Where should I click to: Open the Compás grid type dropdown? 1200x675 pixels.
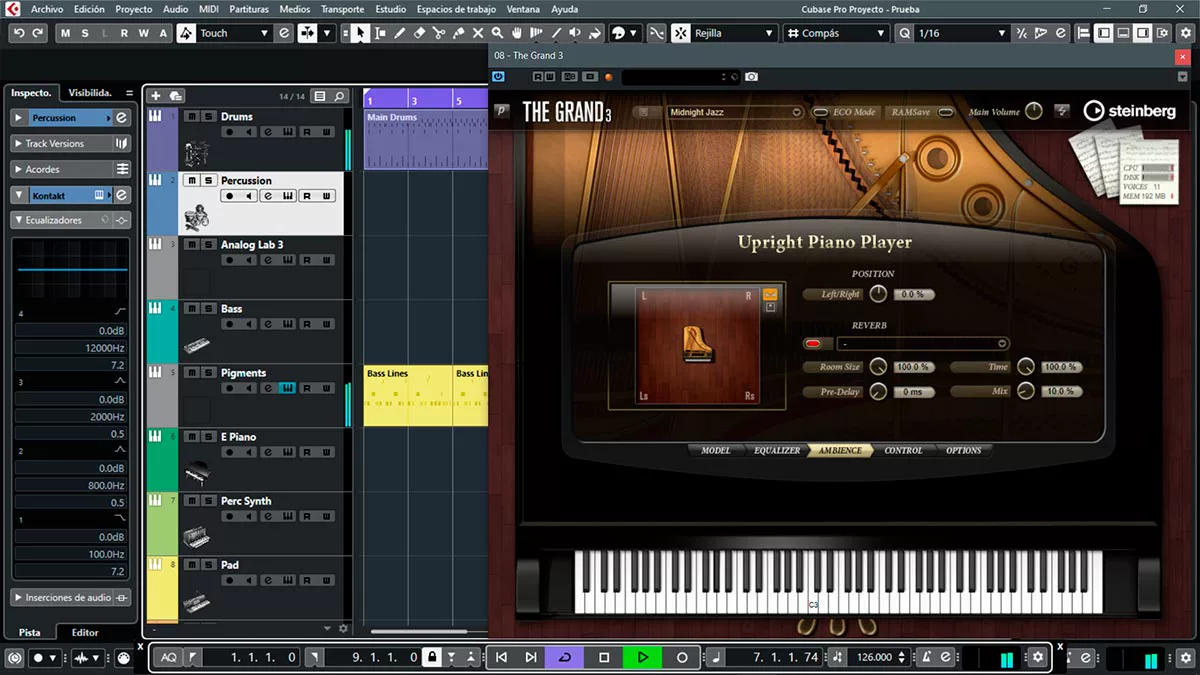[x=836, y=33]
